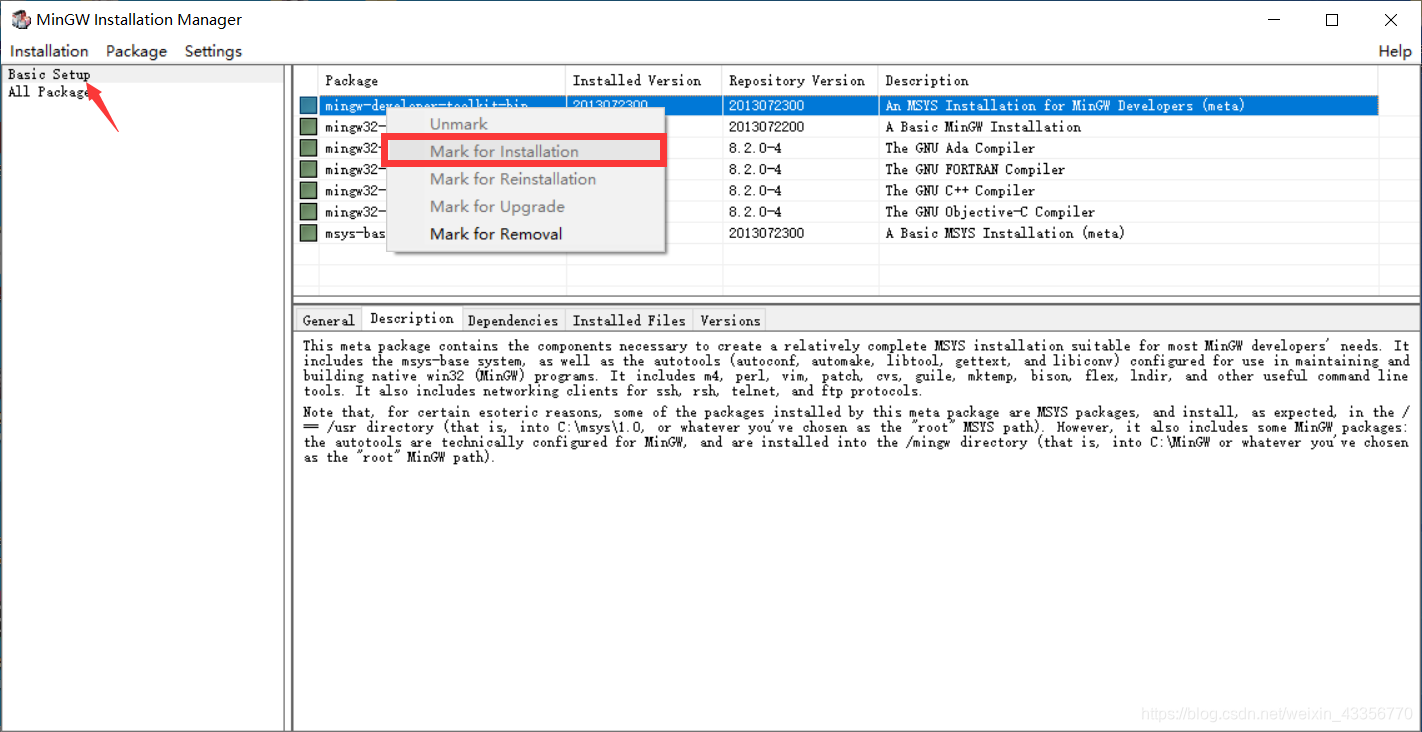Toggle checkbox in the GNU Ada Compiler row
The height and width of the screenshot is (732, 1422).
point(308,148)
